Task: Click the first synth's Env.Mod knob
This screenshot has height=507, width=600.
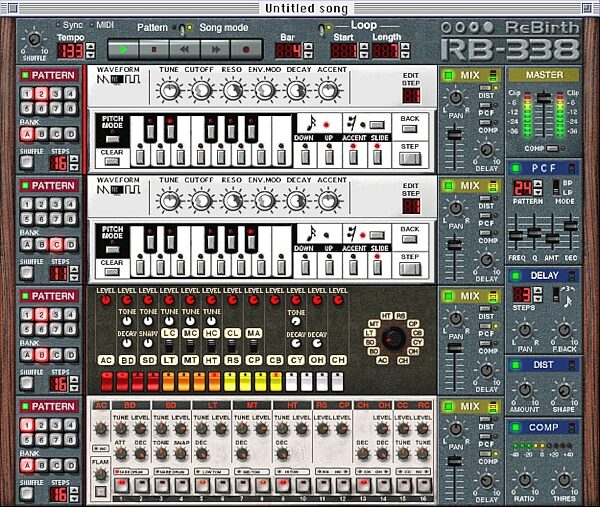Action: [264, 90]
